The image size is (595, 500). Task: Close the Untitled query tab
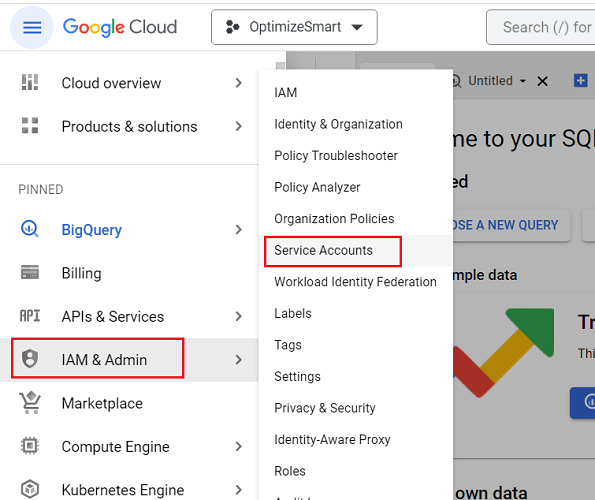[x=543, y=81]
